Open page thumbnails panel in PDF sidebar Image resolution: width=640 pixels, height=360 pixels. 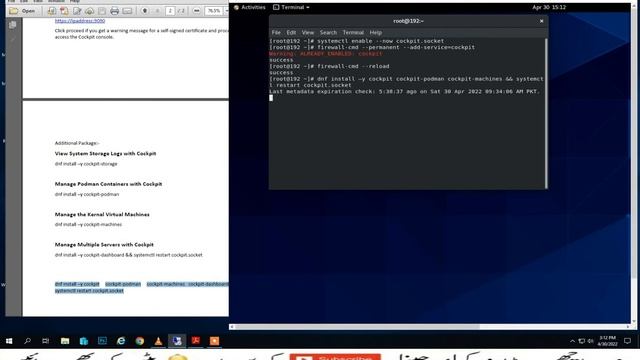coord(13,25)
